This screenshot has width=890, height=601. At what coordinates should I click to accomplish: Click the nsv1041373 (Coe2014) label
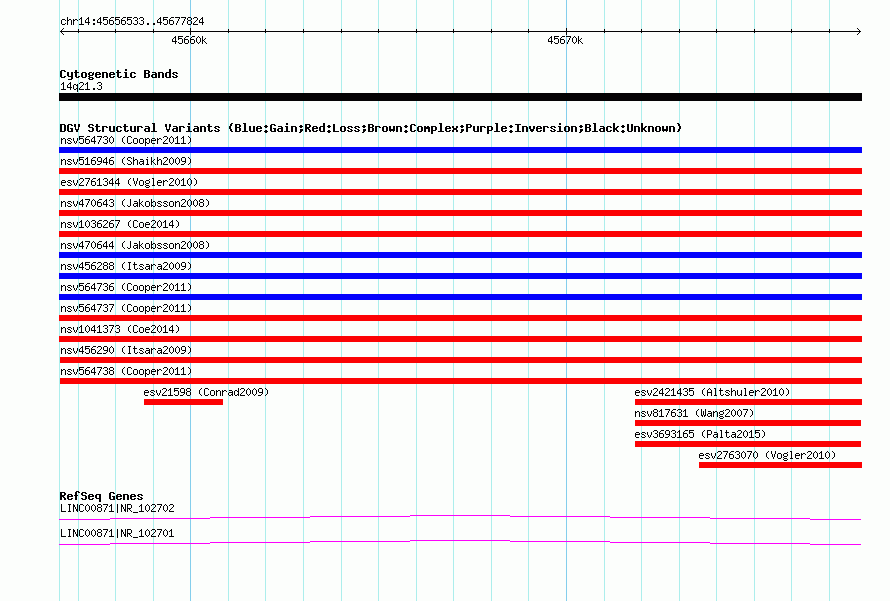point(120,329)
